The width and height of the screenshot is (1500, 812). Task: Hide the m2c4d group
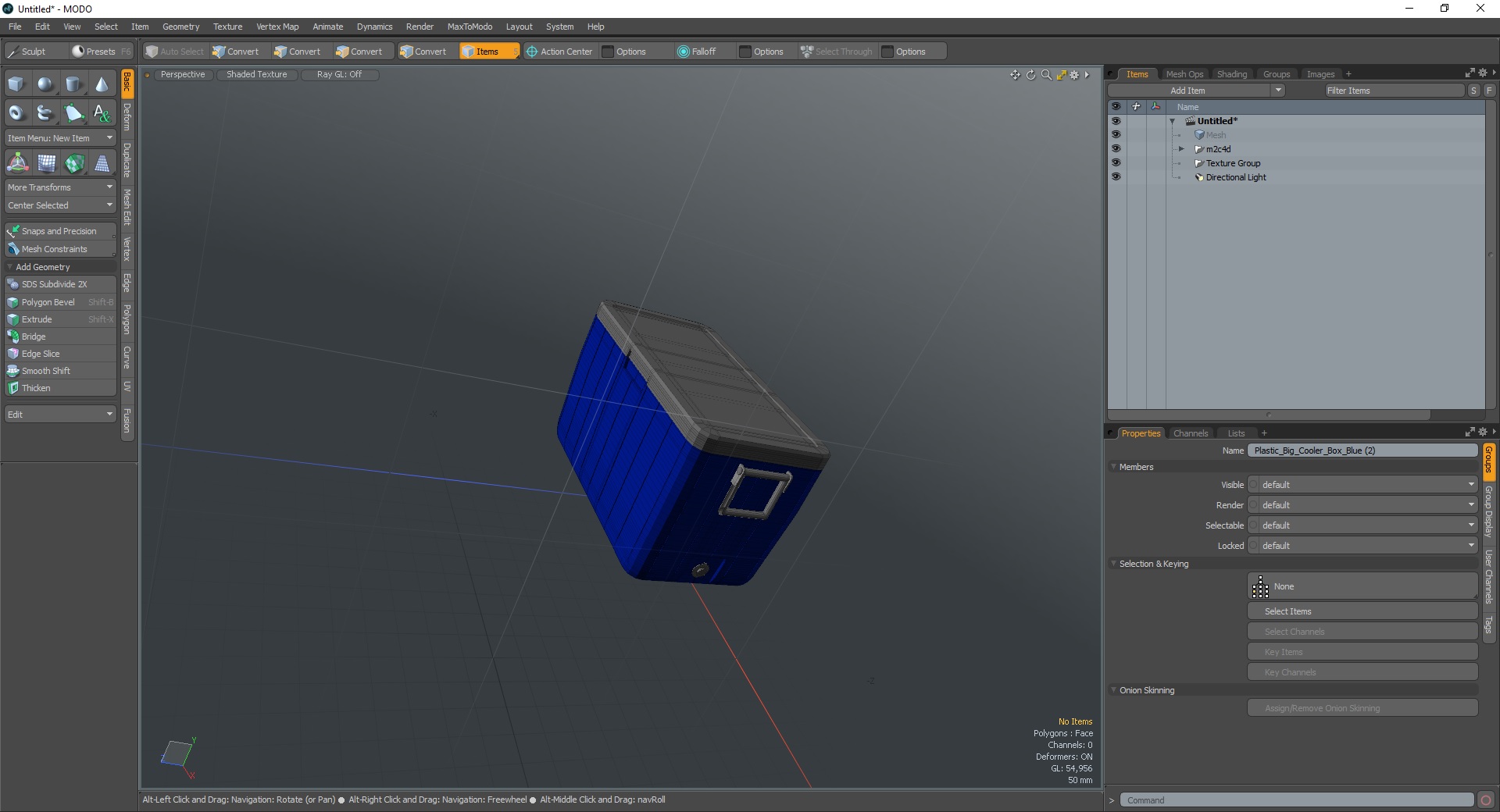coord(1116,149)
